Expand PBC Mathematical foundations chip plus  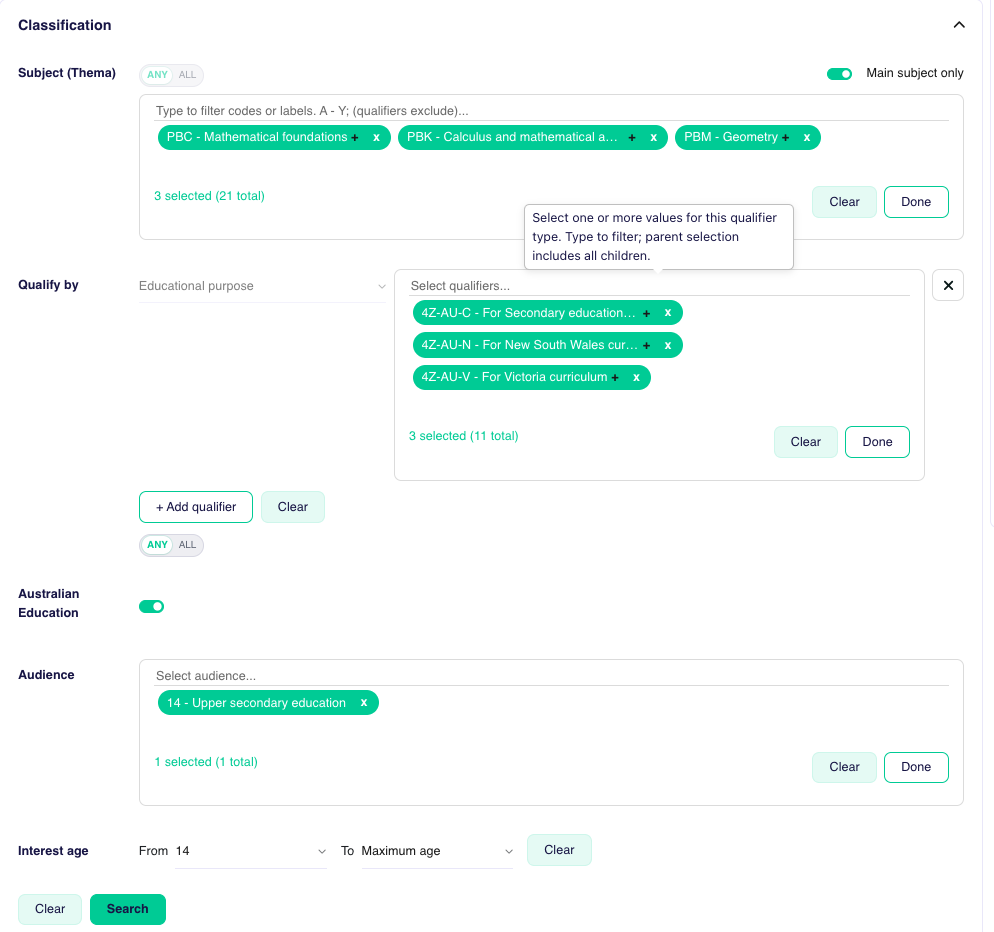coord(355,138)
